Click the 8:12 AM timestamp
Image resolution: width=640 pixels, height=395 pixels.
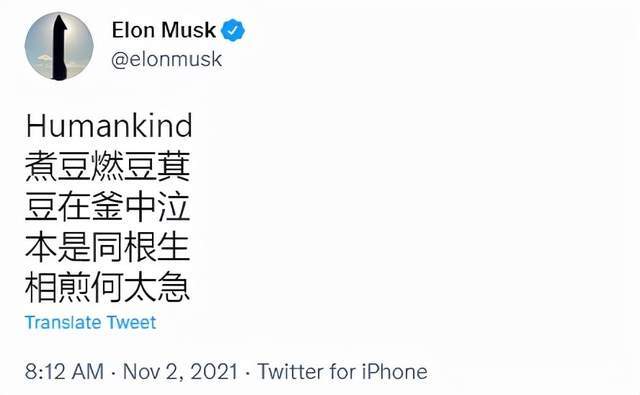click(64, 372)
